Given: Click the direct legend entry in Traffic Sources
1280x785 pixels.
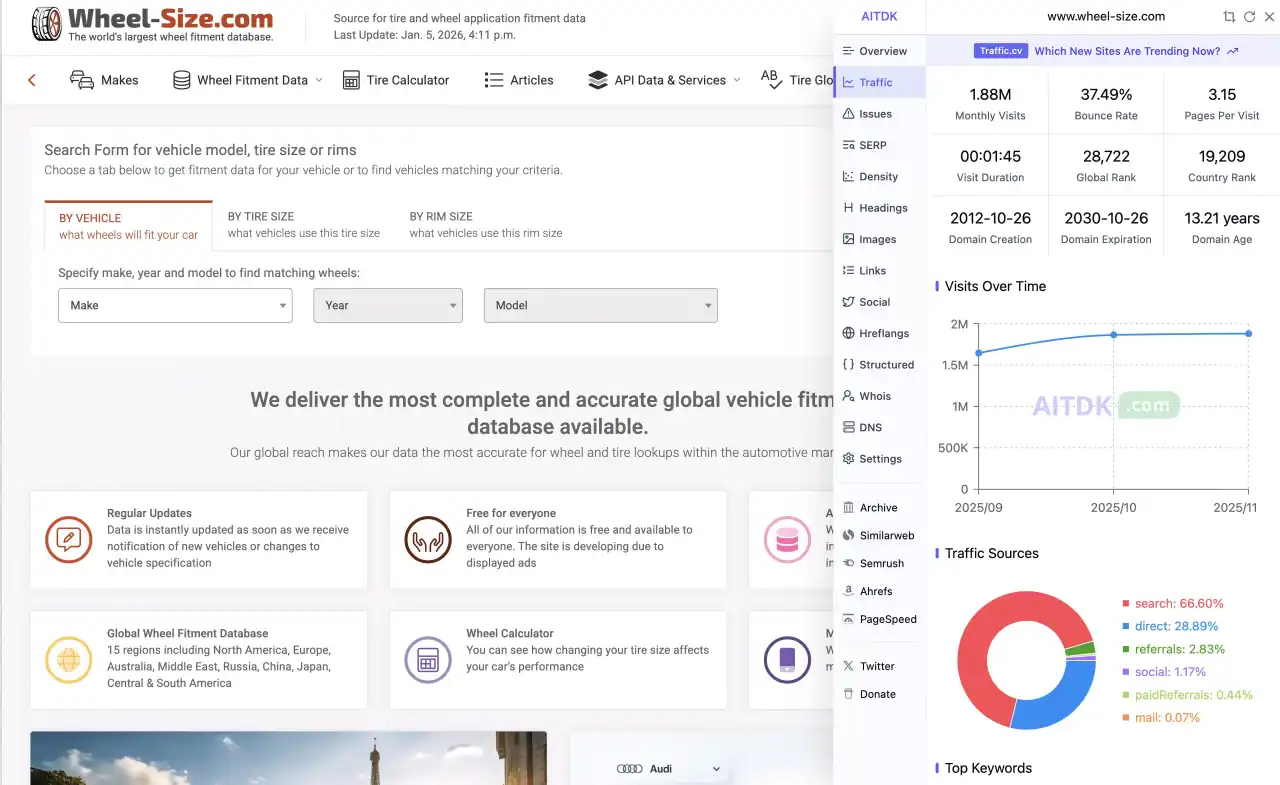Looking at the screenshot, I should tap(1170, 626).
